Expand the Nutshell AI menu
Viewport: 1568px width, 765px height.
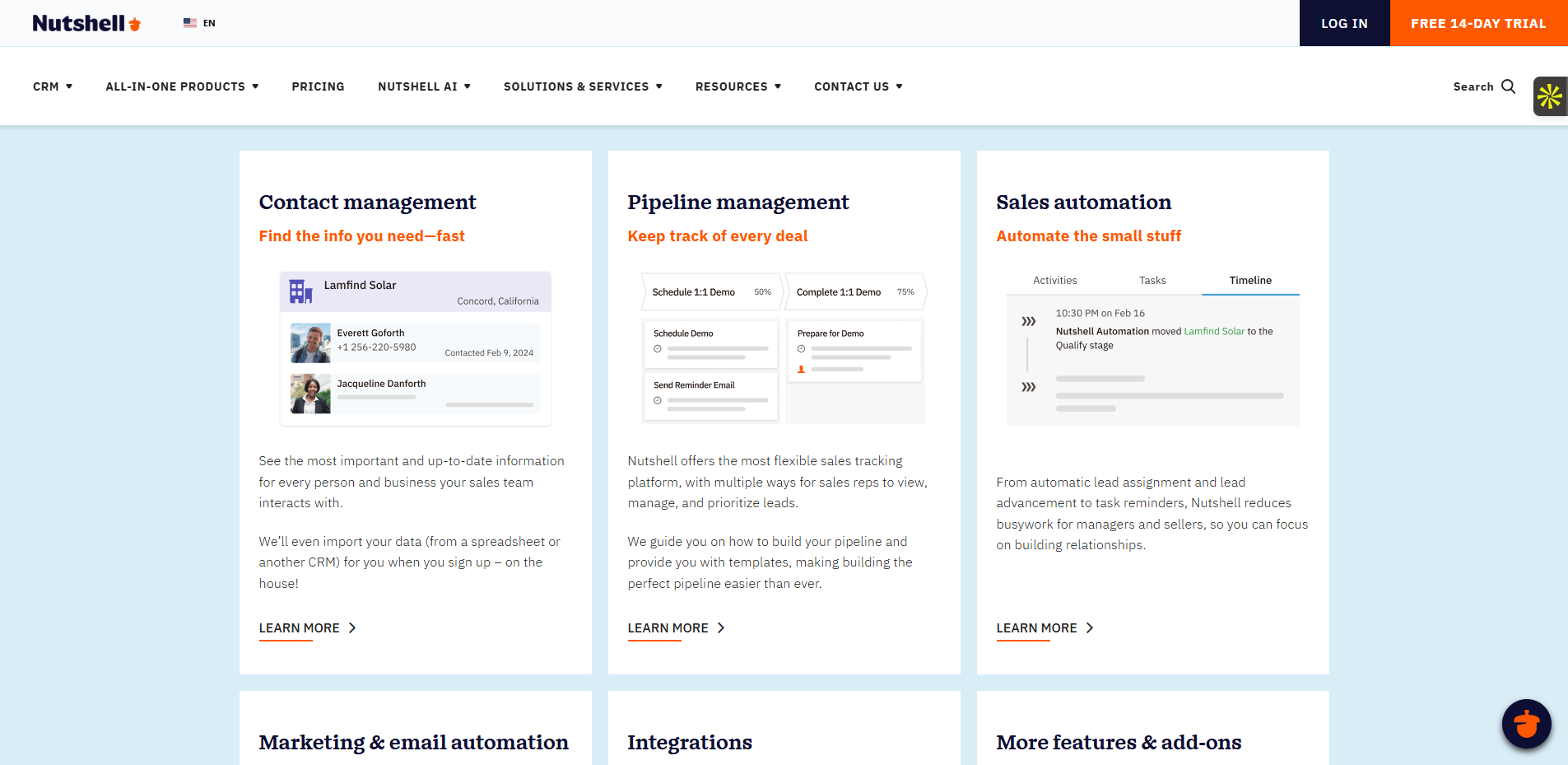pos(424,86)
